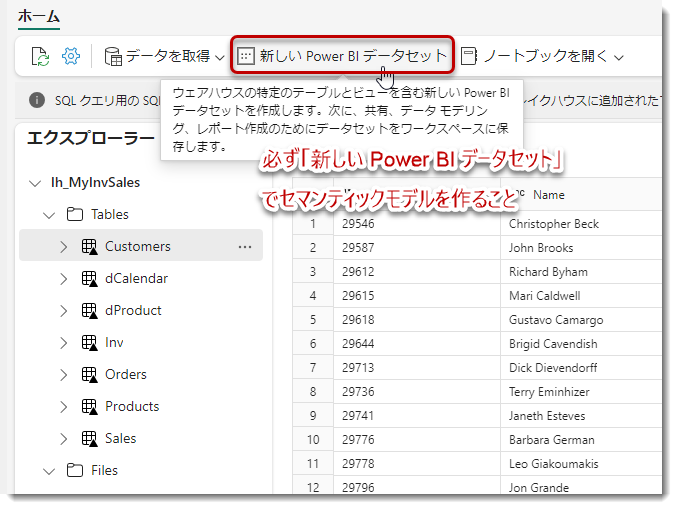Click the Inv table icon

tap(89, 343)
